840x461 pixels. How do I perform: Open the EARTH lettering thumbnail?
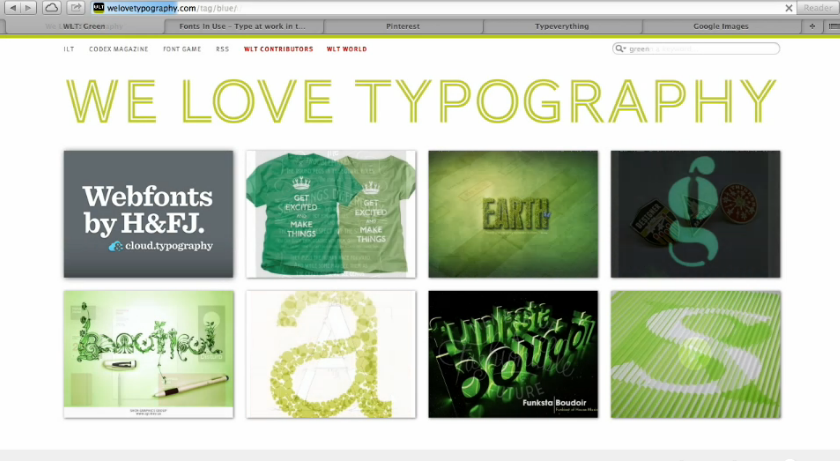tap(513, 214)
